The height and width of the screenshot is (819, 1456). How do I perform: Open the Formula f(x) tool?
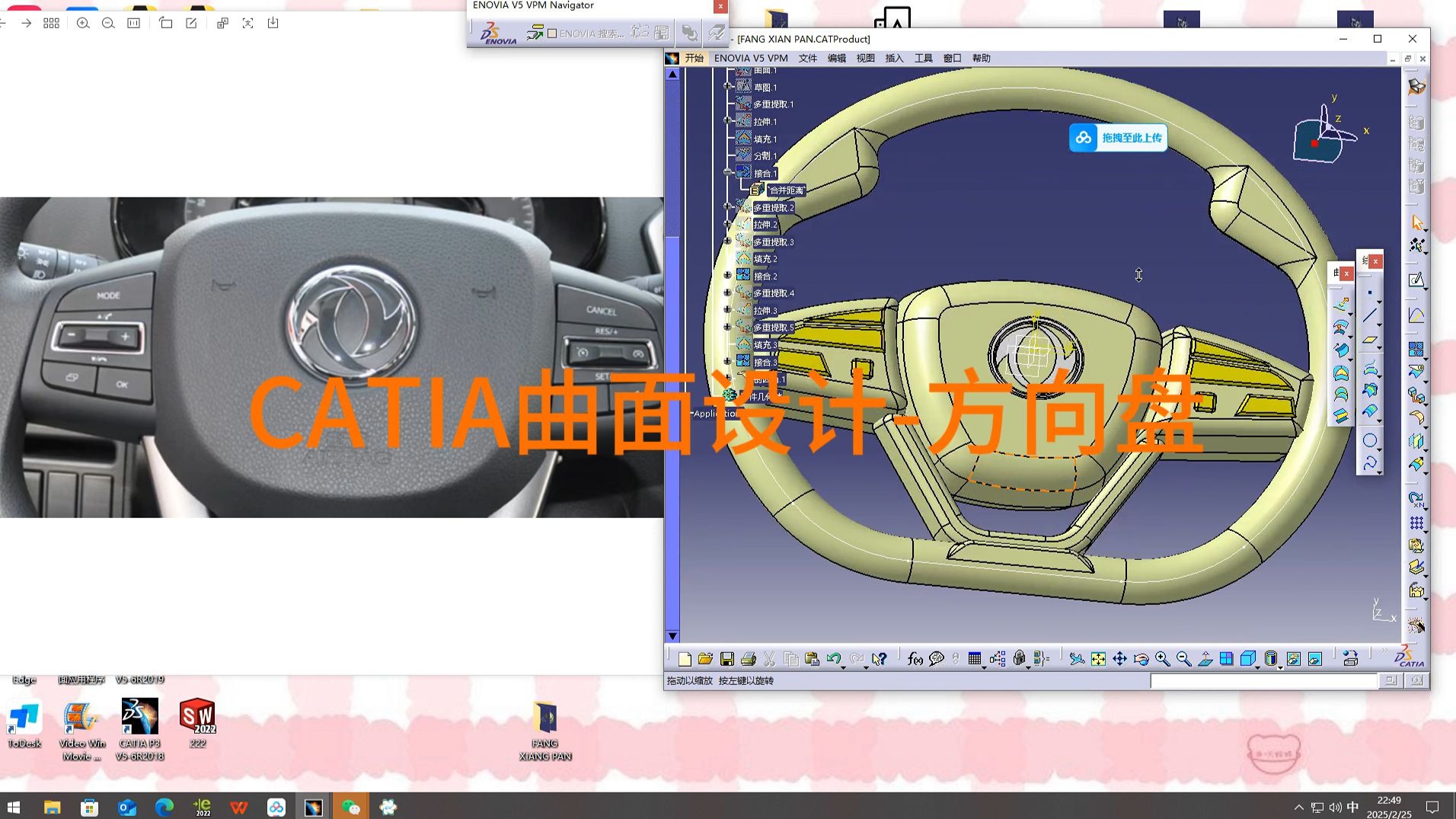915,659
